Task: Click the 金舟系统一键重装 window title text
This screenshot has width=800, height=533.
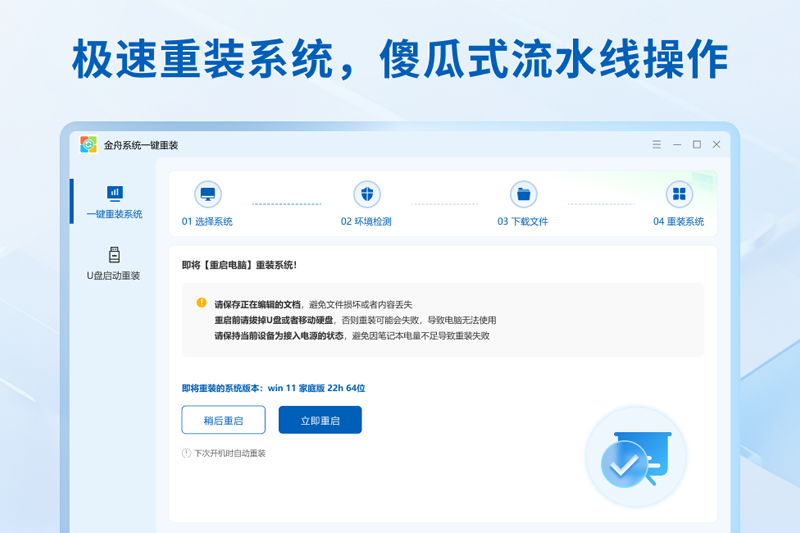Action: click(x=141, y=145)
